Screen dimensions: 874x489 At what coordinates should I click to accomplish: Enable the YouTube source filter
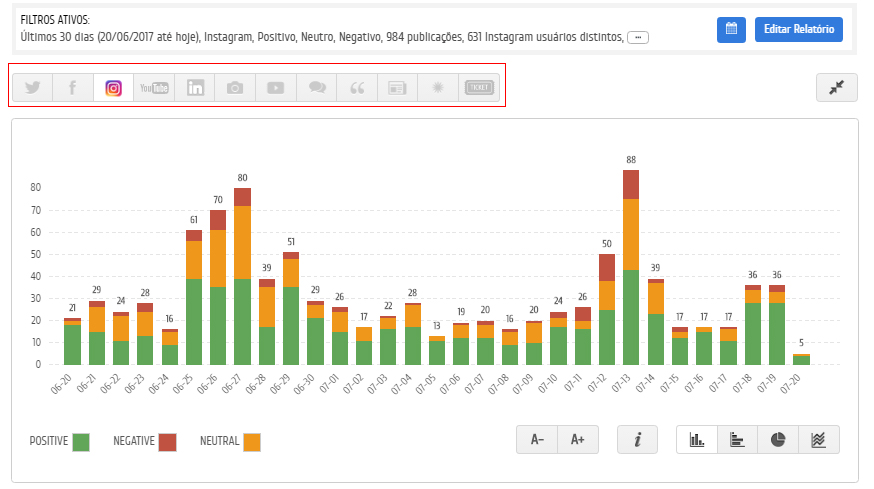coord(154,88)
